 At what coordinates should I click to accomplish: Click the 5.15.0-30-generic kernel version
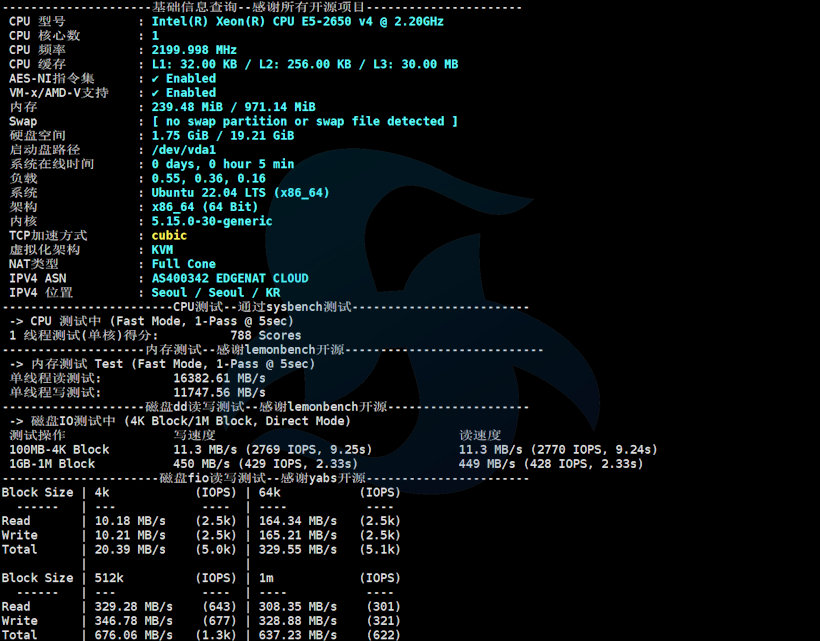pyautogui.click(x=211, y=222)
